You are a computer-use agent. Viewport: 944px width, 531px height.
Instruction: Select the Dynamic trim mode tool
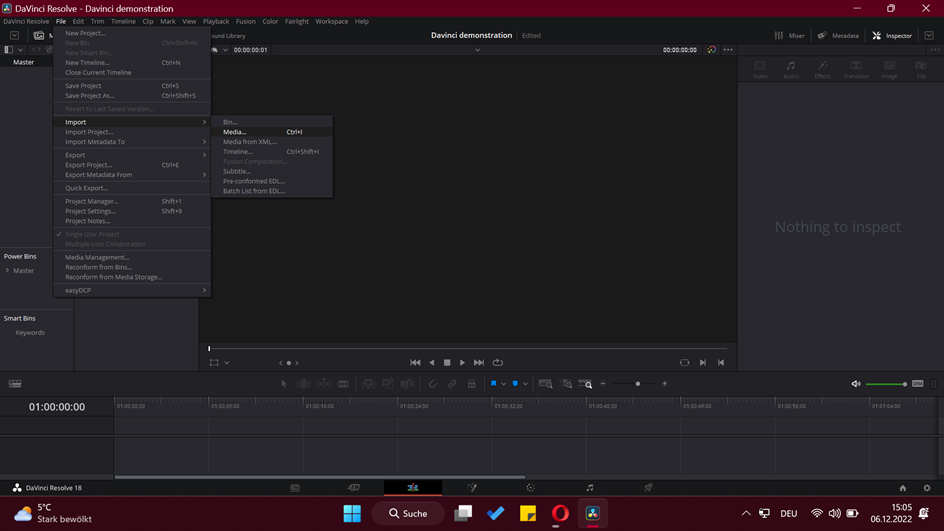coord(324,384)
